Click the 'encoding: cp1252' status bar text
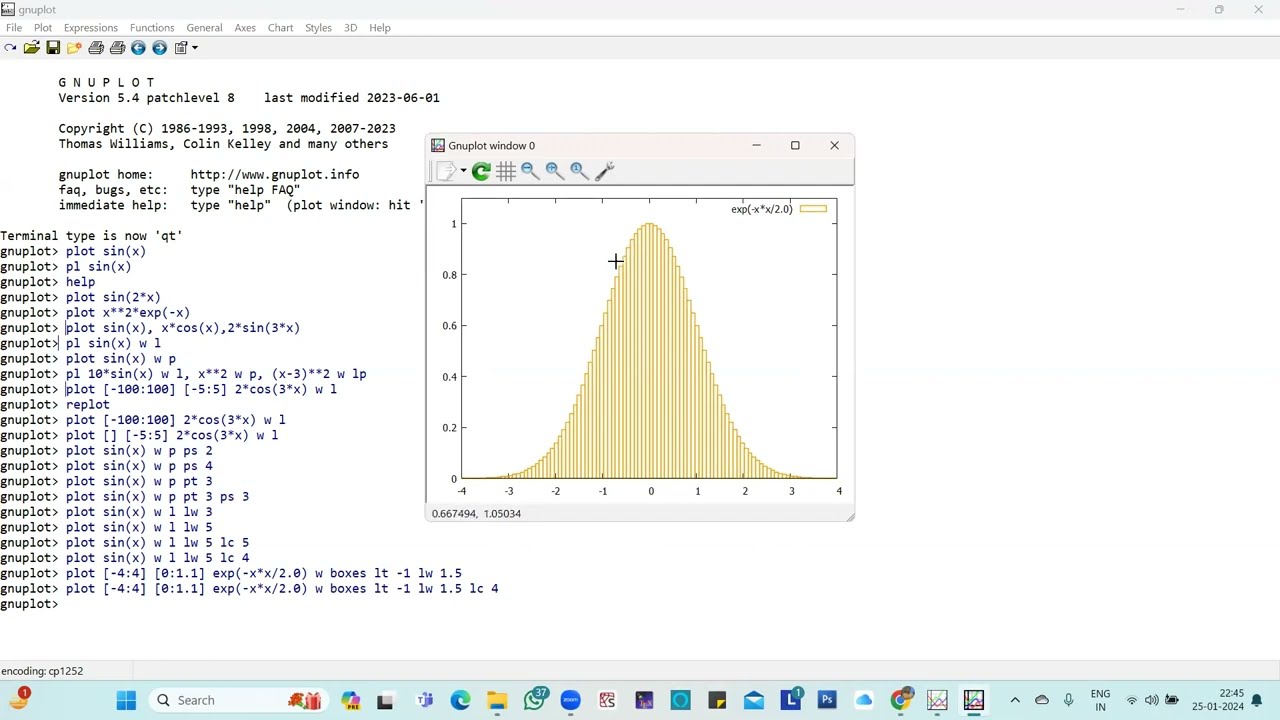1280x720 pixels. [x=42, y=671]
